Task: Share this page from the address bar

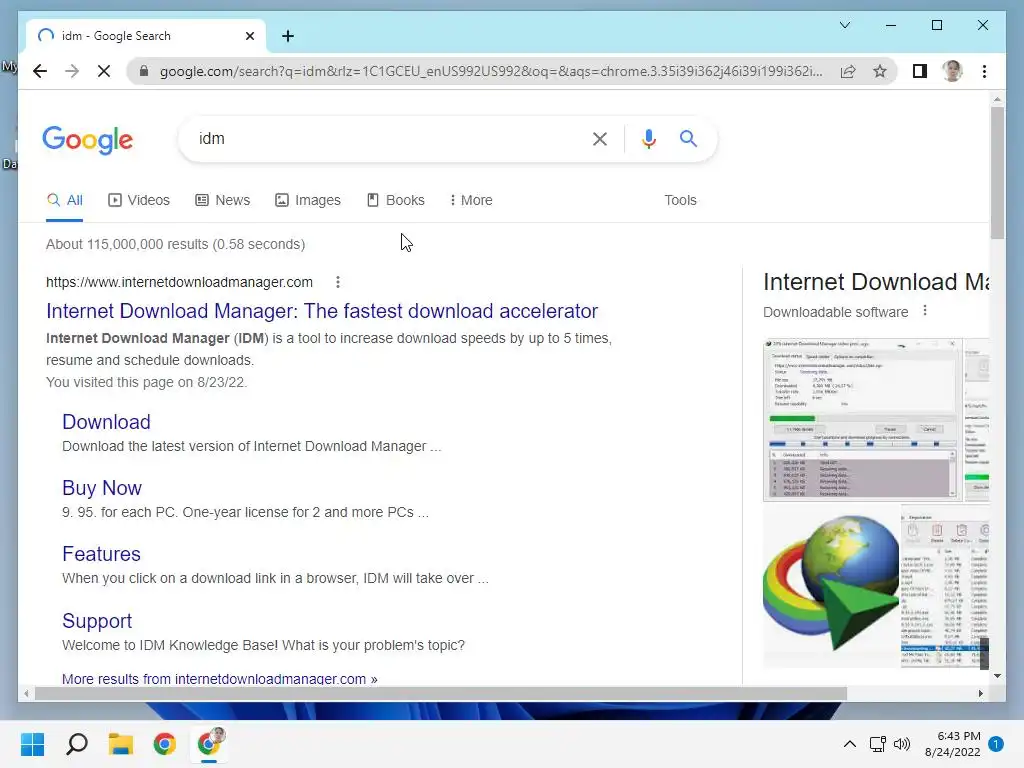Action: (848, 71)
